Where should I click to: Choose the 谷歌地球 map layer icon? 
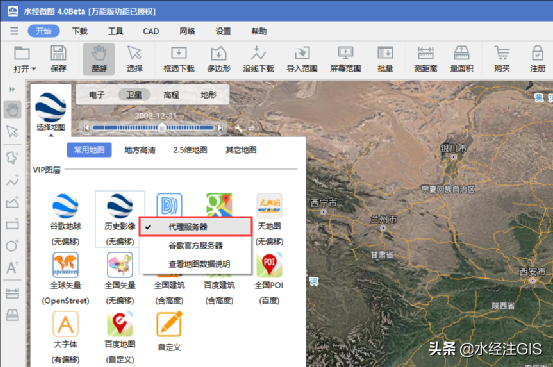[x=65, y=206]
